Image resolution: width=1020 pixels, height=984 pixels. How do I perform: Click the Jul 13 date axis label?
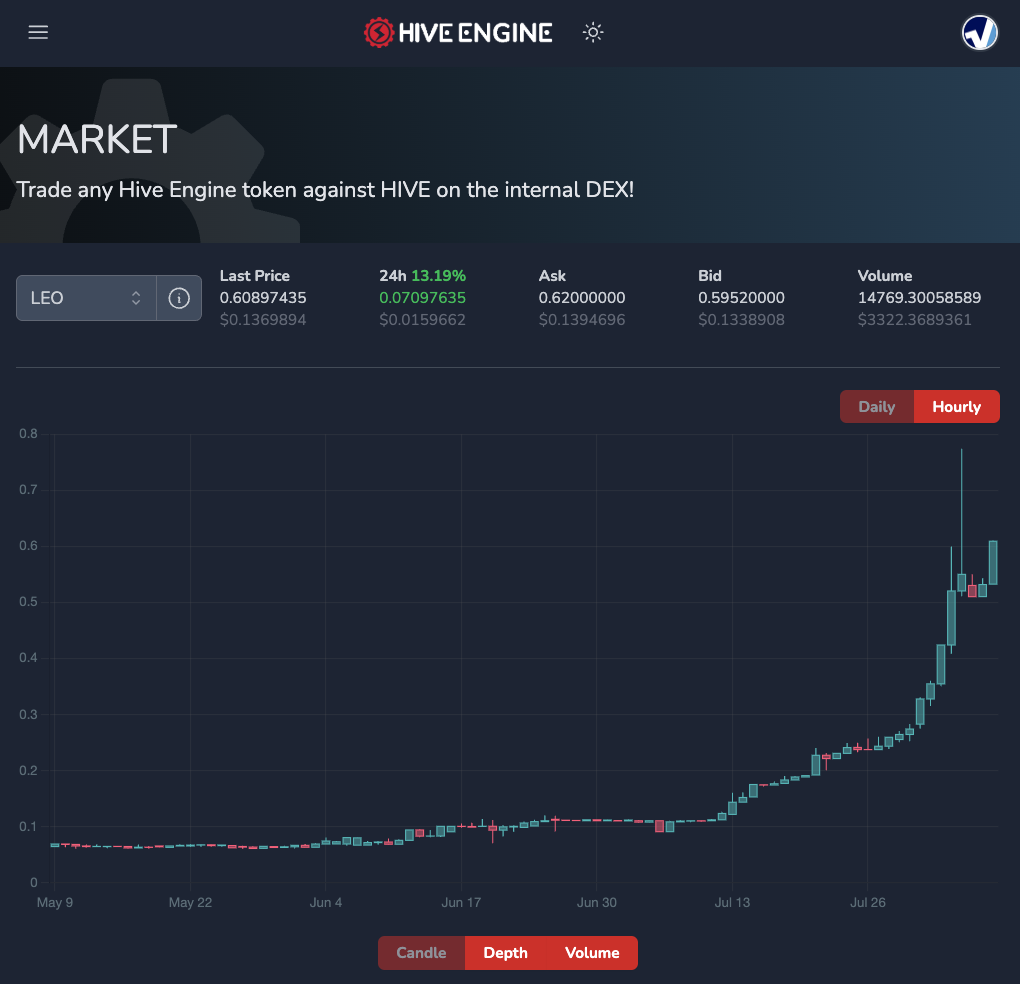click(732, 903)
